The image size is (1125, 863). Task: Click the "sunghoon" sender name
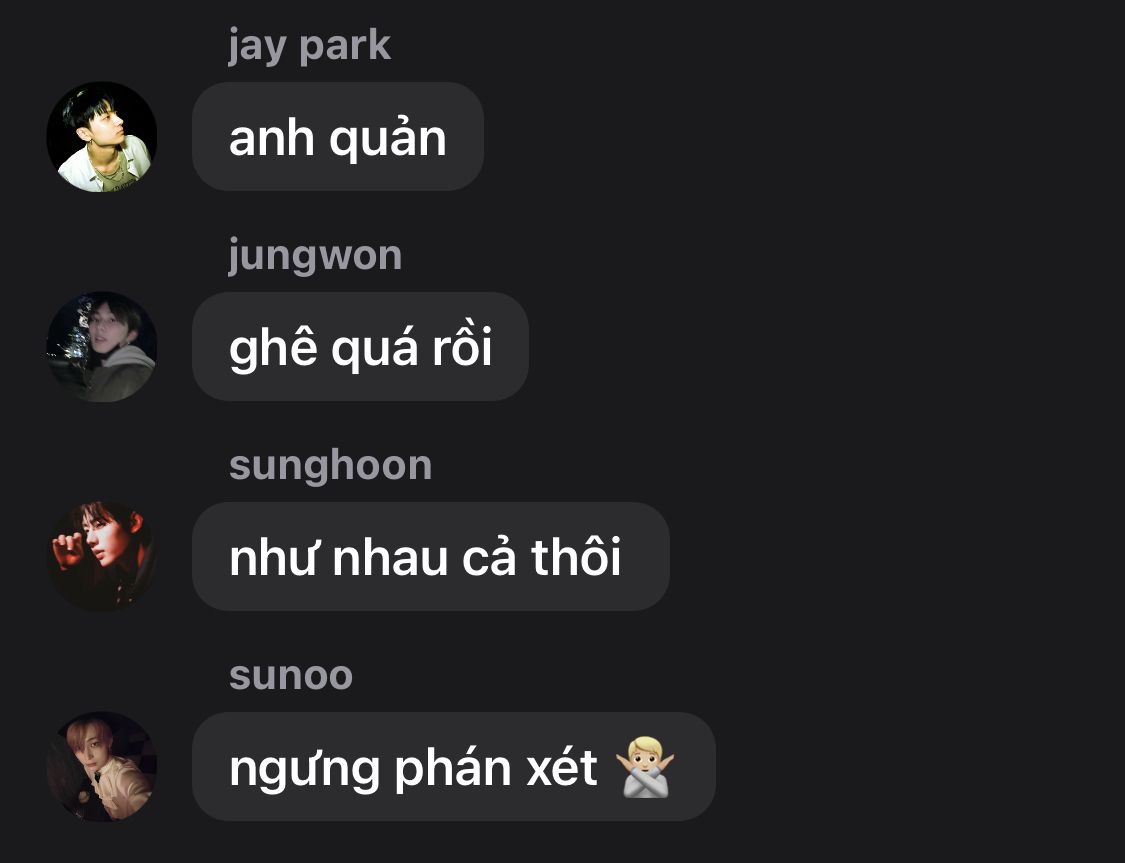pyautogui.click(x=331, y=466)
